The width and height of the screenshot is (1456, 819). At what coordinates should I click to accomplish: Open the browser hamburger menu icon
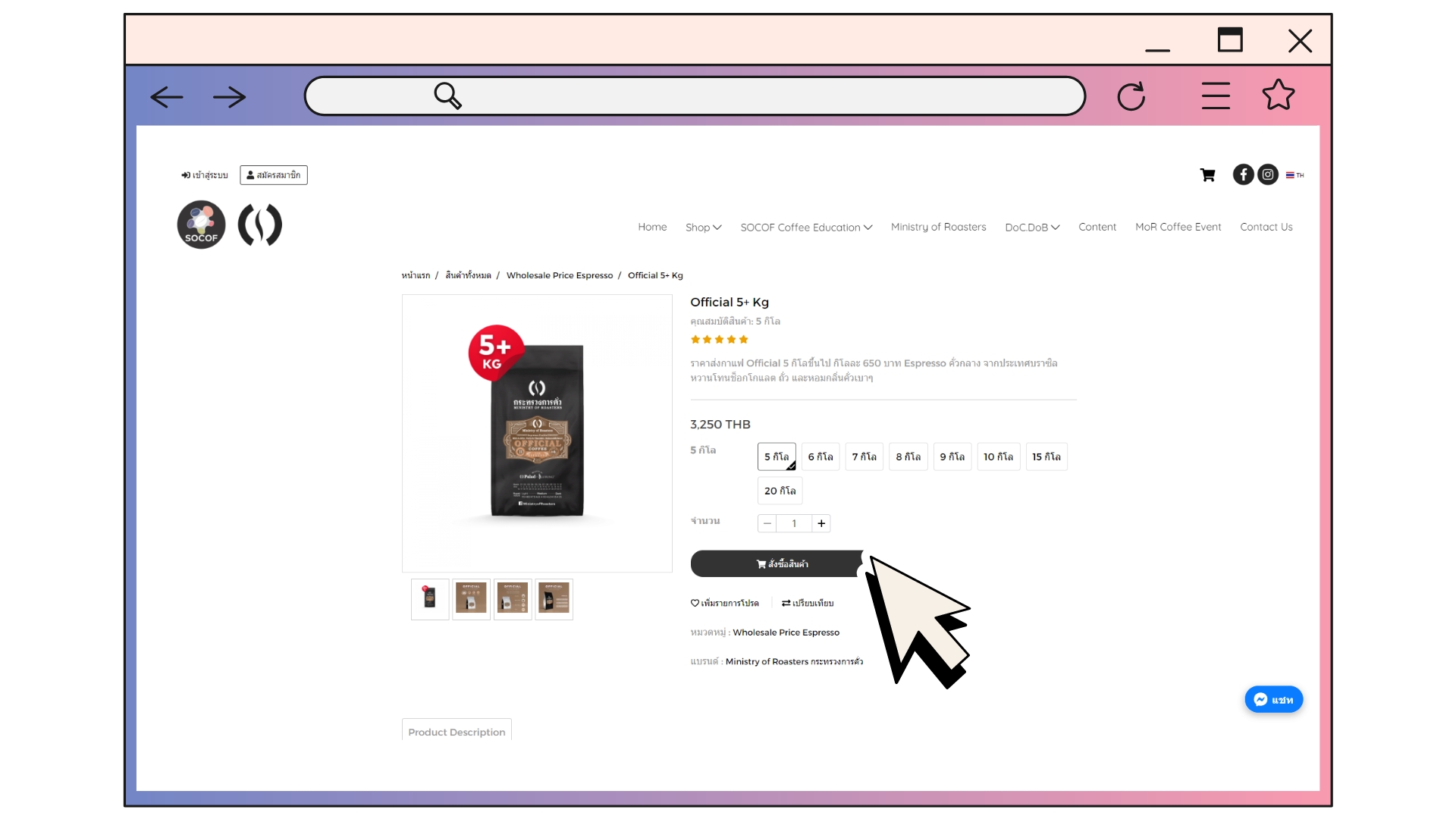[1216, 96]
